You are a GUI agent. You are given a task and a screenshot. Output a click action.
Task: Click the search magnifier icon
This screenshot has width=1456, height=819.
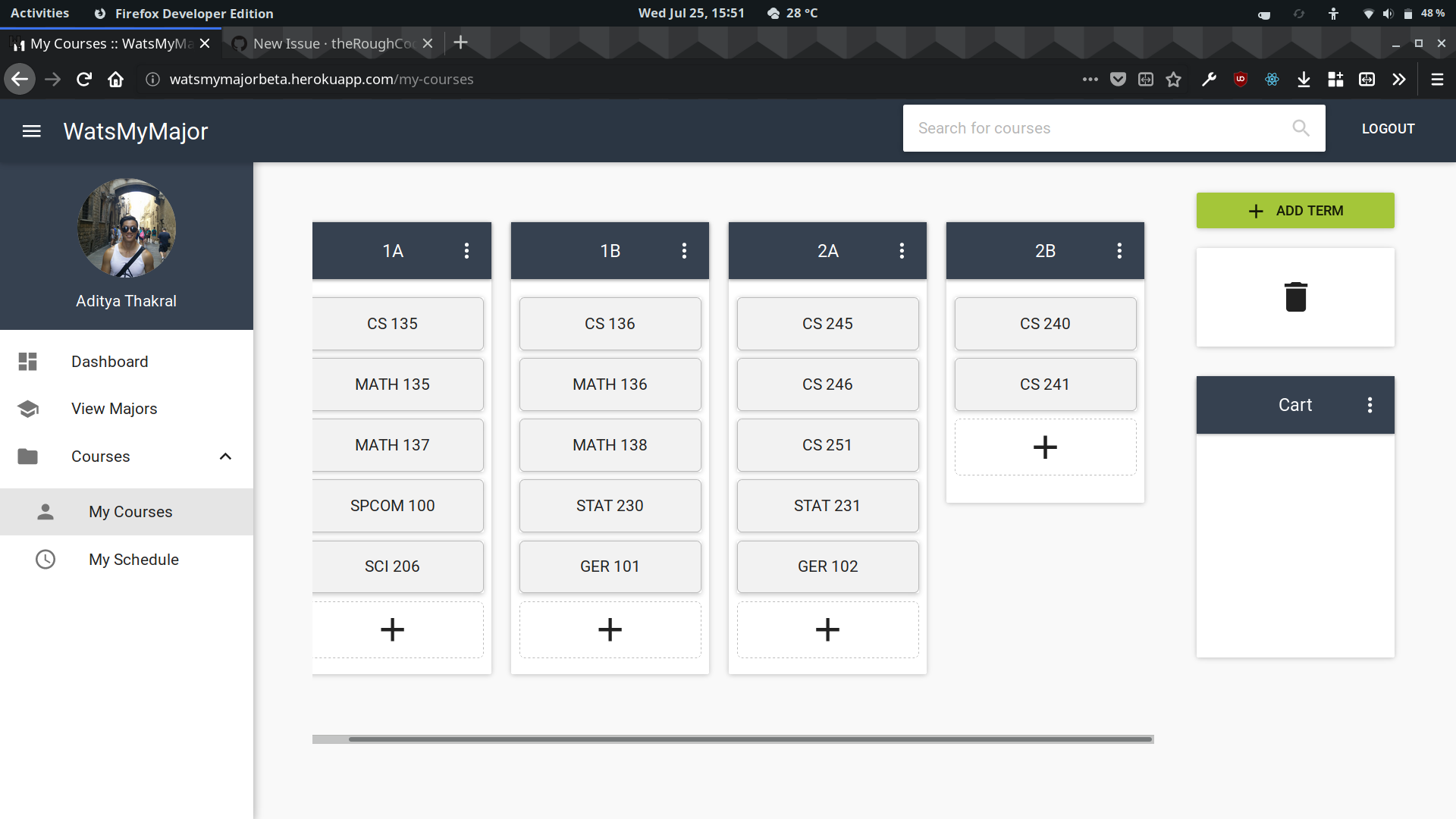pos(1301,128)
